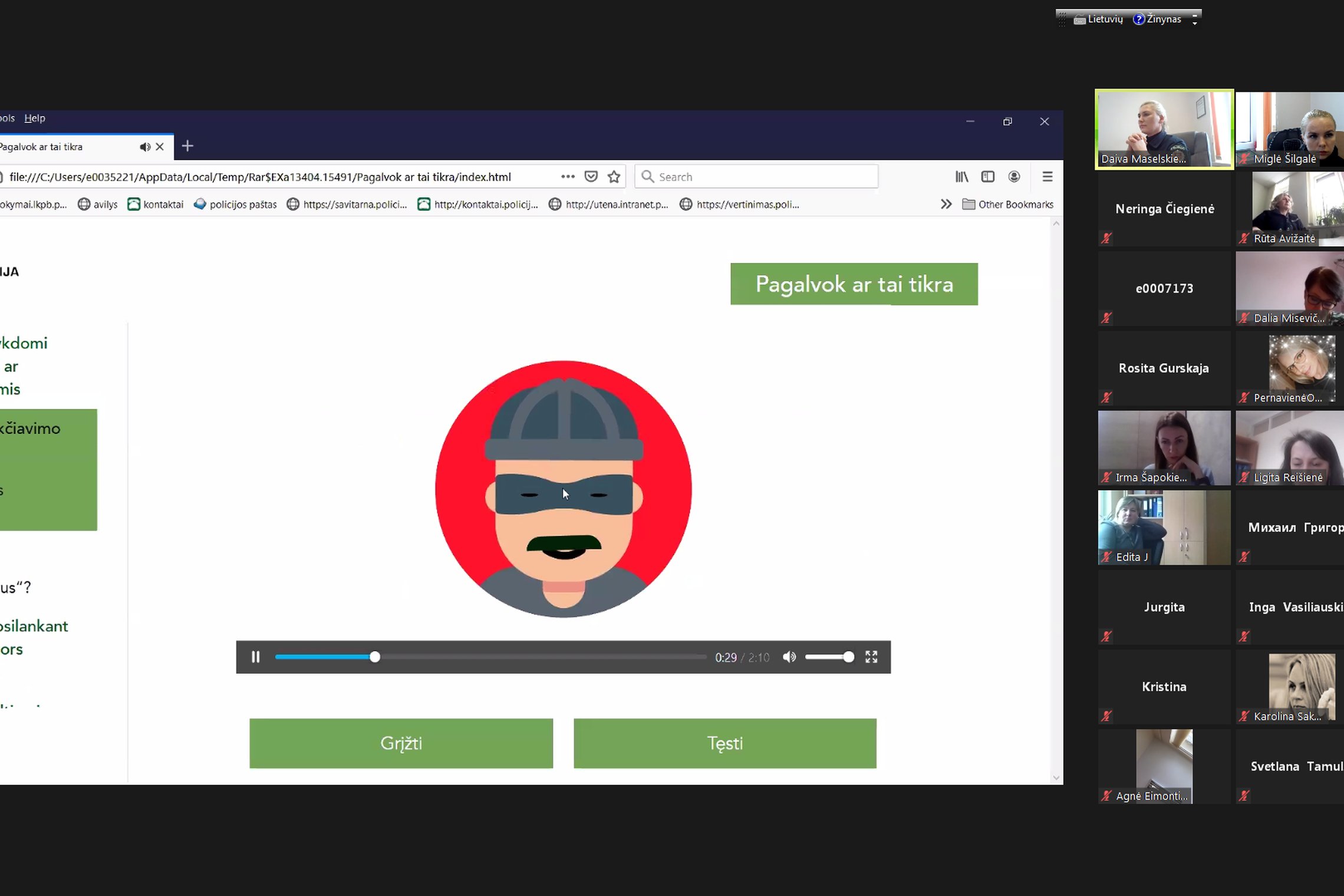This screenshot has height=896, width=1344.
Task: Click the video progress seek bar
Action: pos(490,657)
